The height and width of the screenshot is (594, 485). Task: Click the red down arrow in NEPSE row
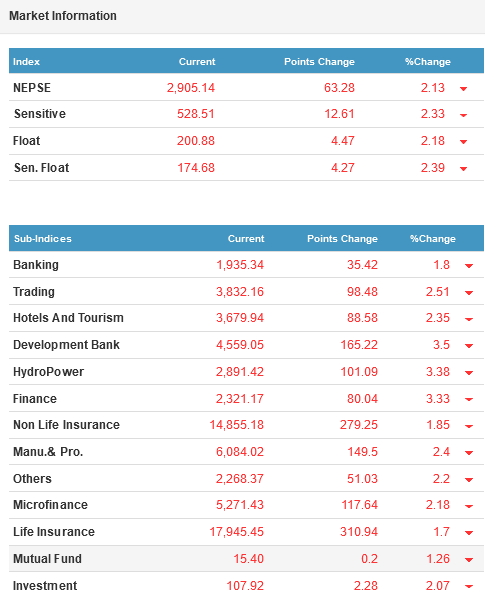[x=463, y=89]
